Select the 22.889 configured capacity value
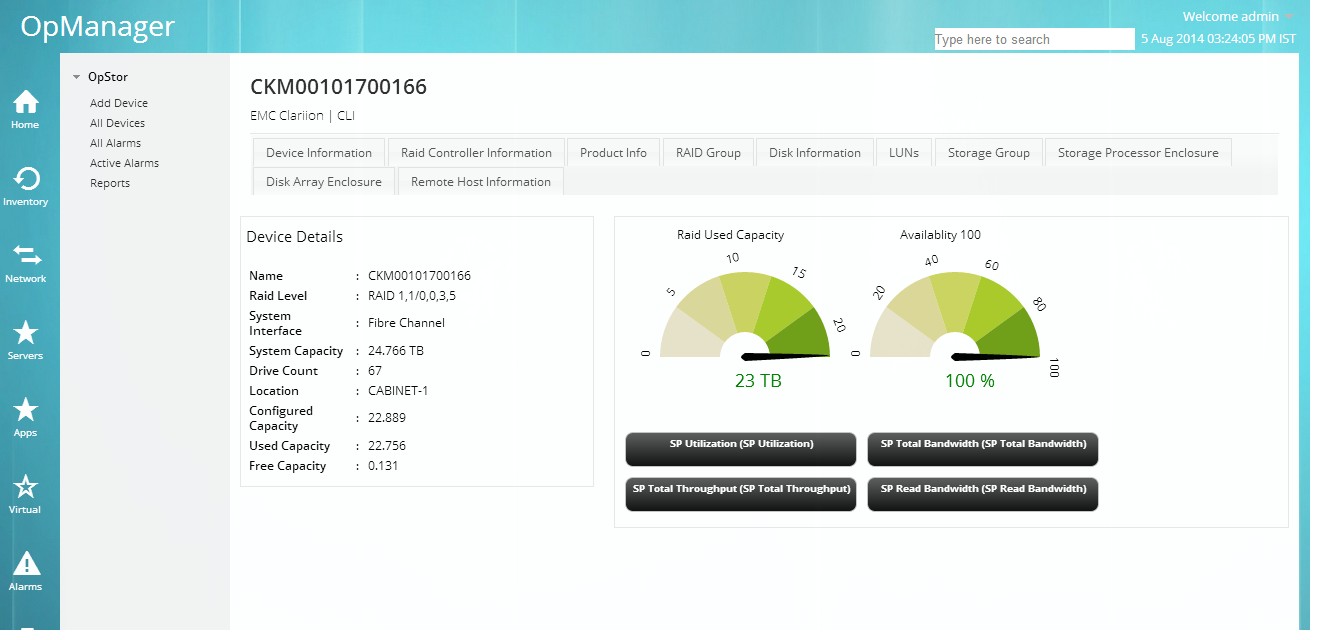The height and width of the screenshot is (640, 1344). [x=387, y=418]
